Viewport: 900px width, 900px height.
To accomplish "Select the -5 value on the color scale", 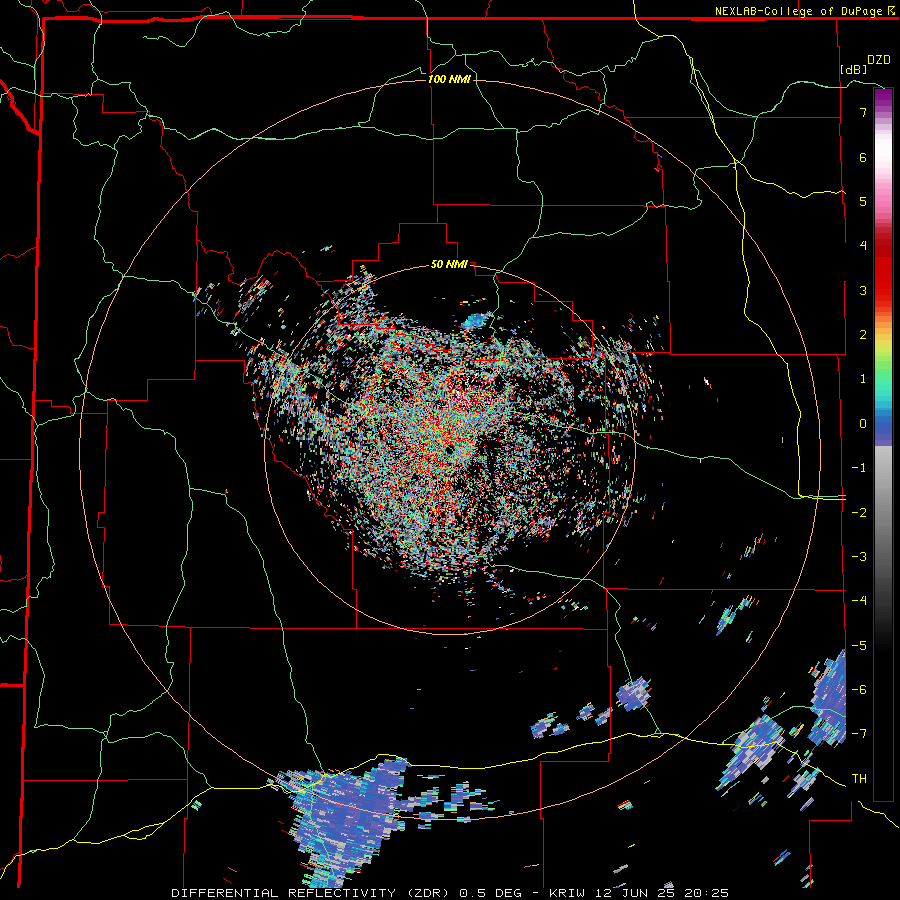I will [859, 646].
